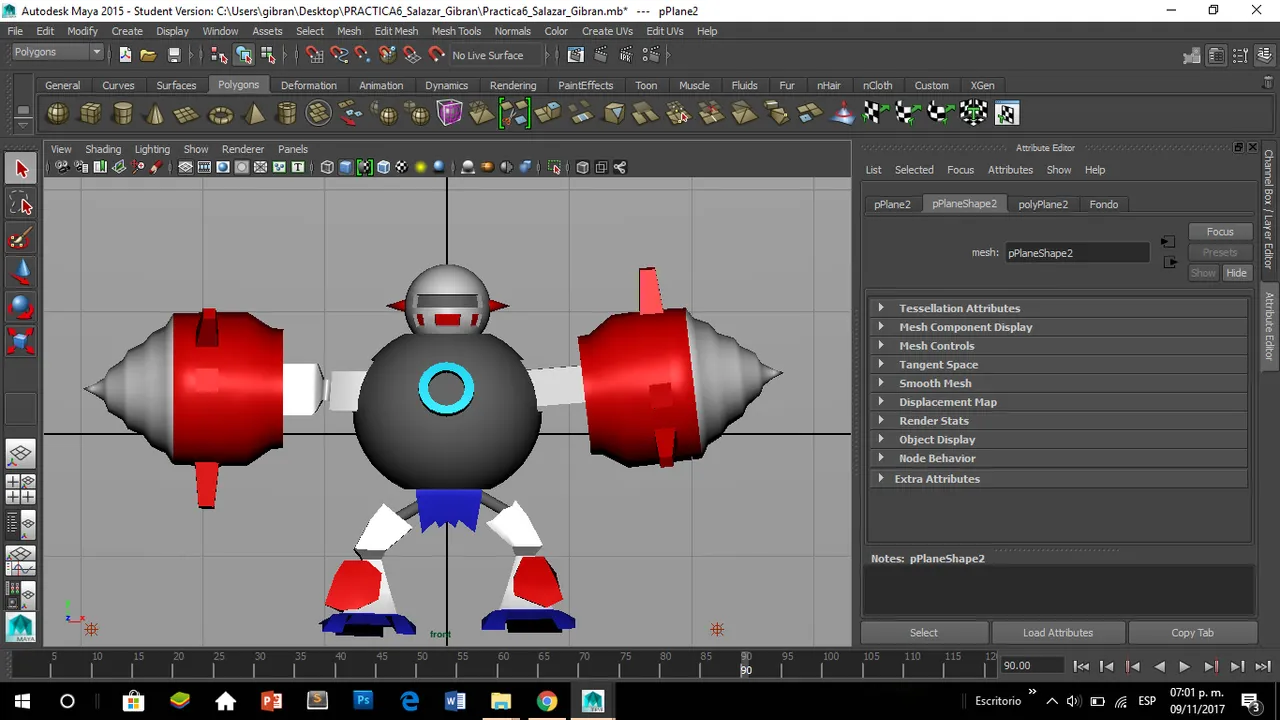Switch to the Rendering shelf tab
This screenshot has height=720, width=1280.
(x=513, y=86)
